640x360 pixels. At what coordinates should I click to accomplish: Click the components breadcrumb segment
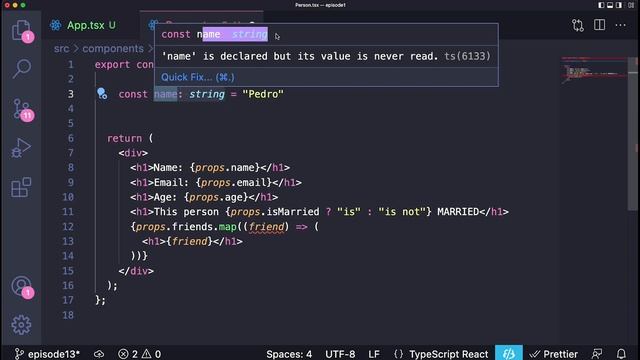[113, 49]
